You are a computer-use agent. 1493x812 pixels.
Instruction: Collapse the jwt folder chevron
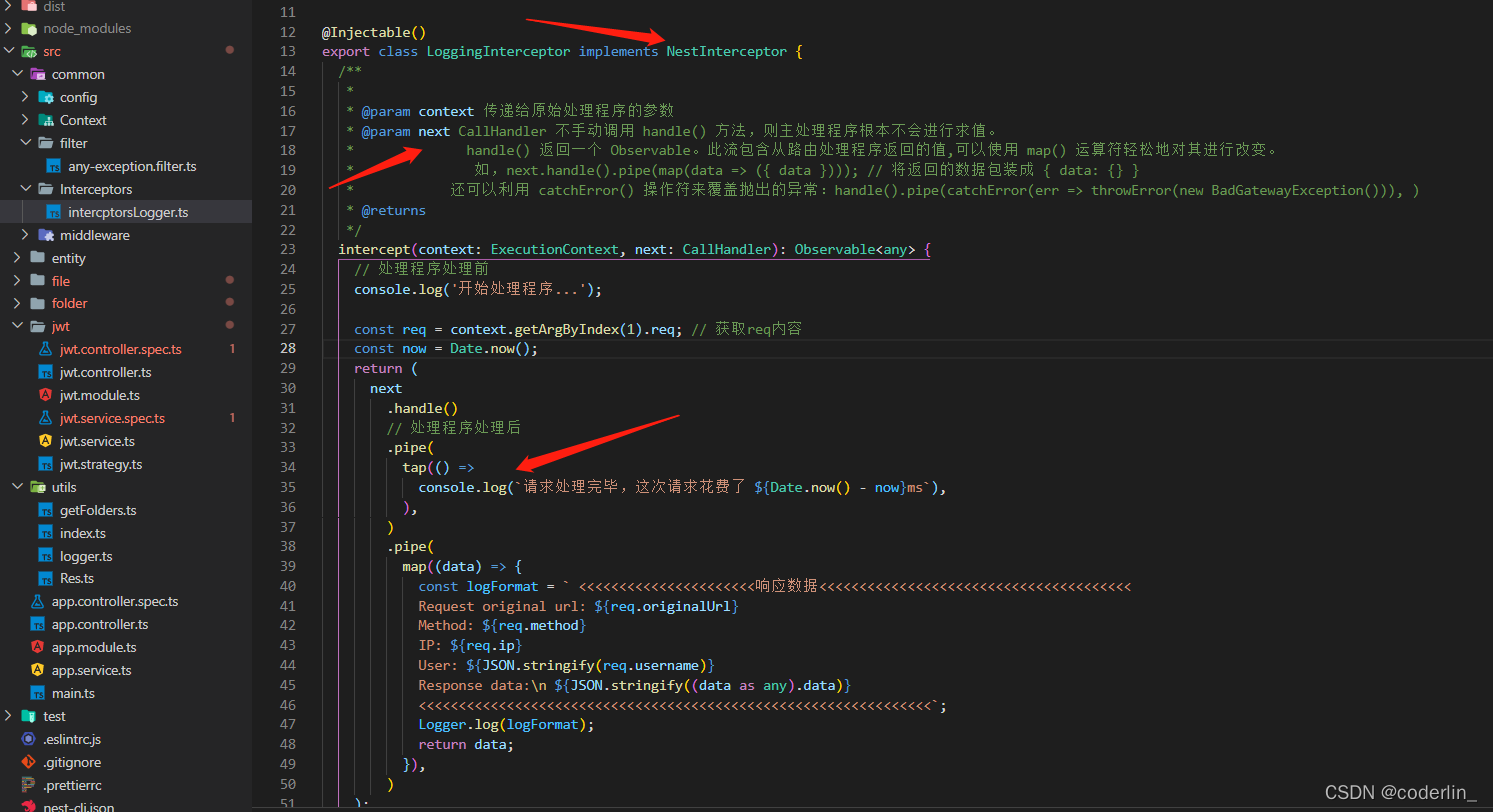click(17, 326)
